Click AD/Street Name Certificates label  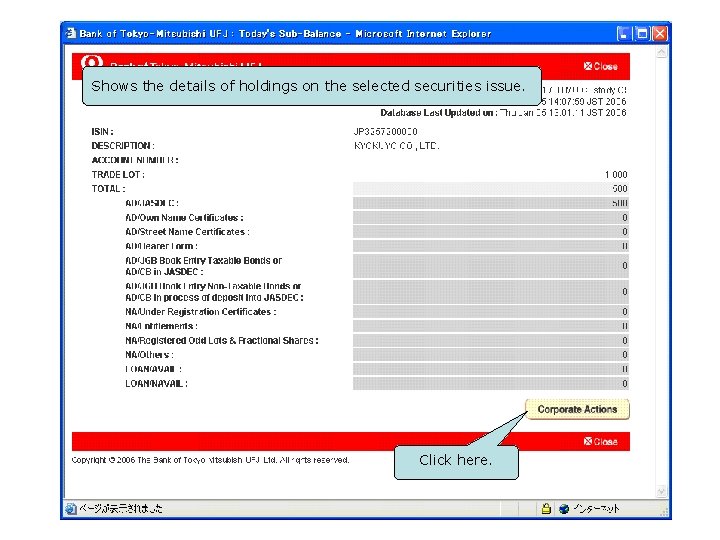(187, 232)
